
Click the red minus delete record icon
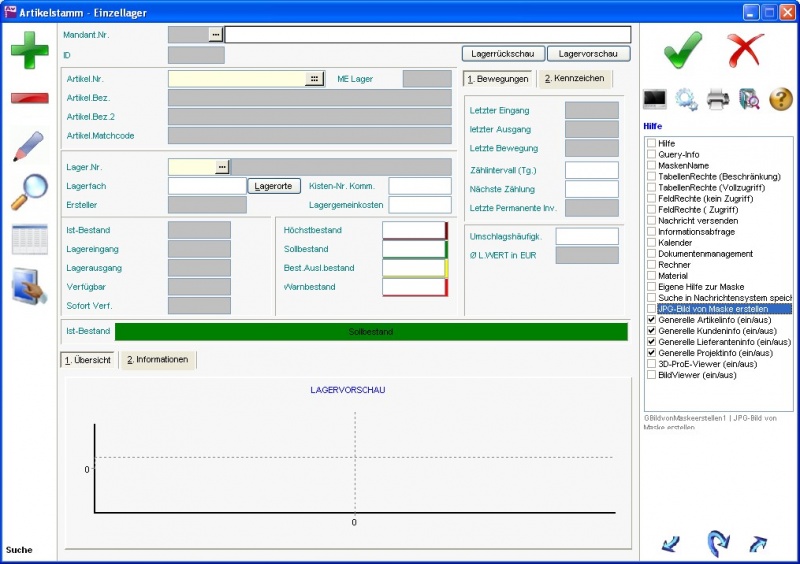(29, 98)
